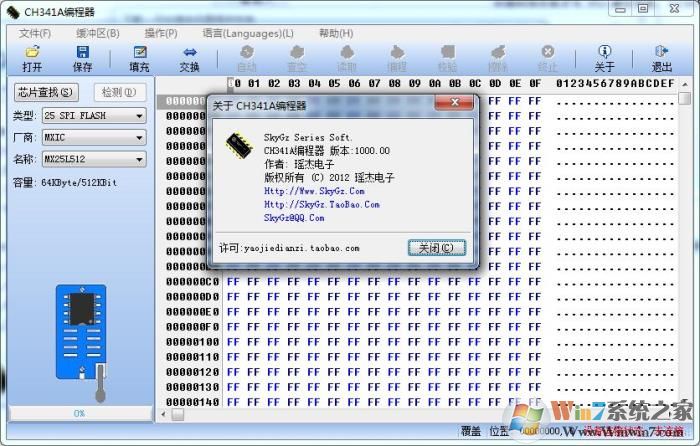Click the hex view vertical scrollbar thumb

point(684,98)
